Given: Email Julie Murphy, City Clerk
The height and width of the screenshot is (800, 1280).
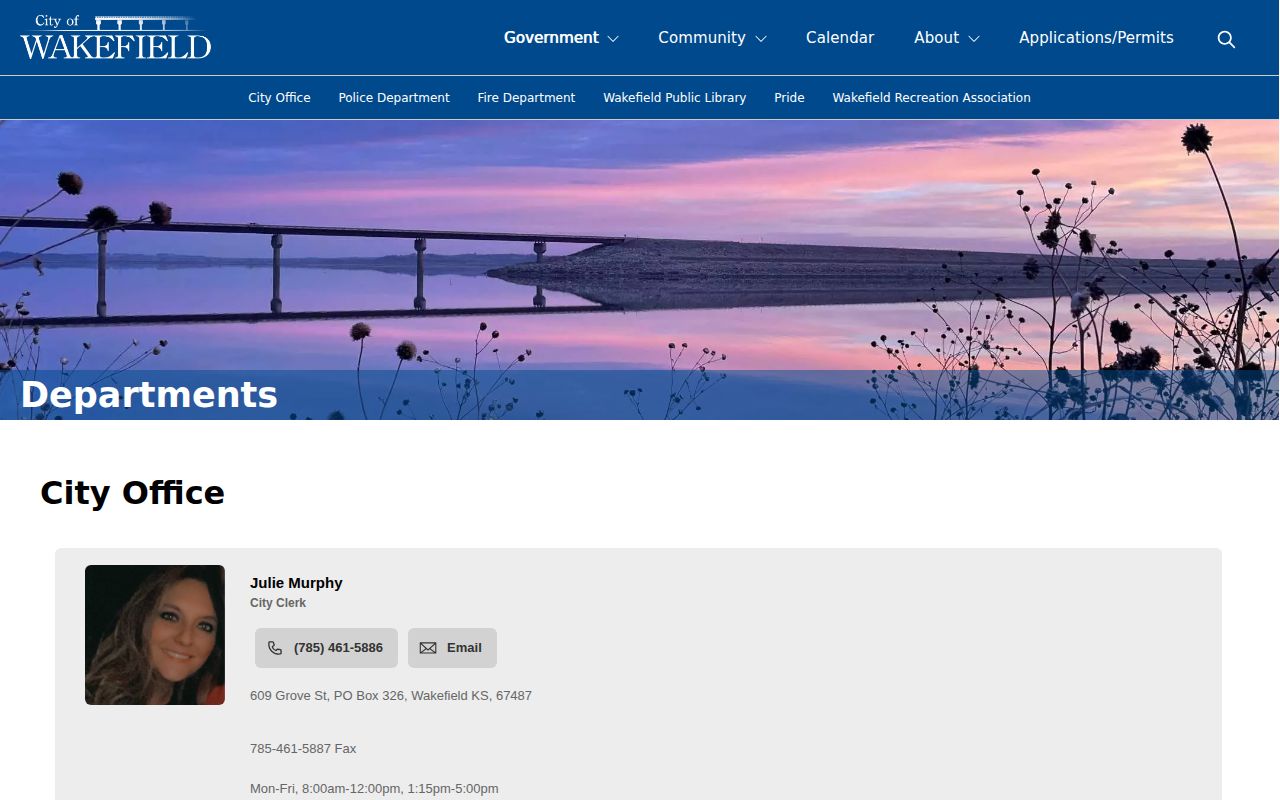Looking at the screenshot, I should coord(452,648).
